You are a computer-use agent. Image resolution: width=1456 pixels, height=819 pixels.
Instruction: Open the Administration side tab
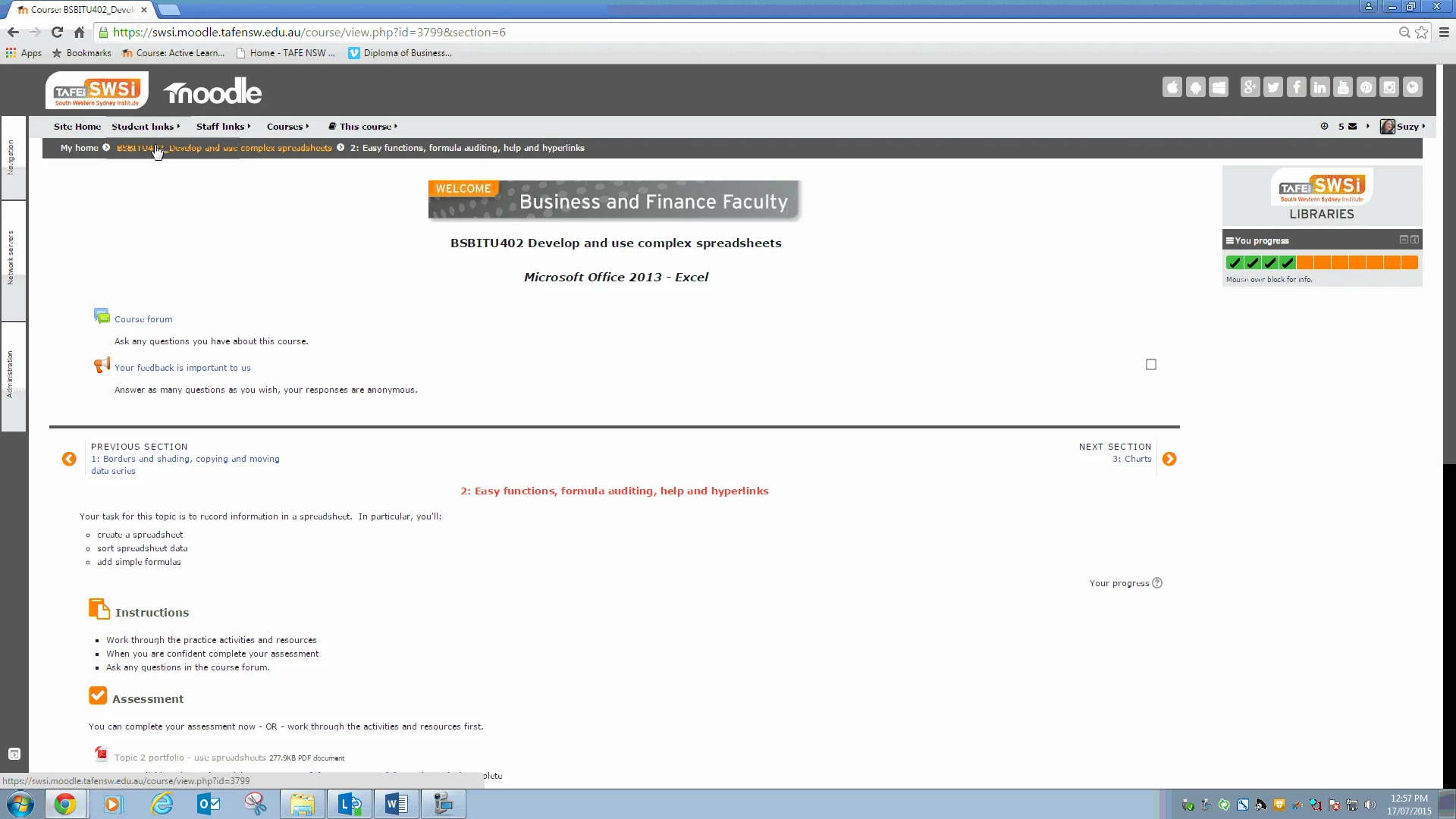pos(14,376)
